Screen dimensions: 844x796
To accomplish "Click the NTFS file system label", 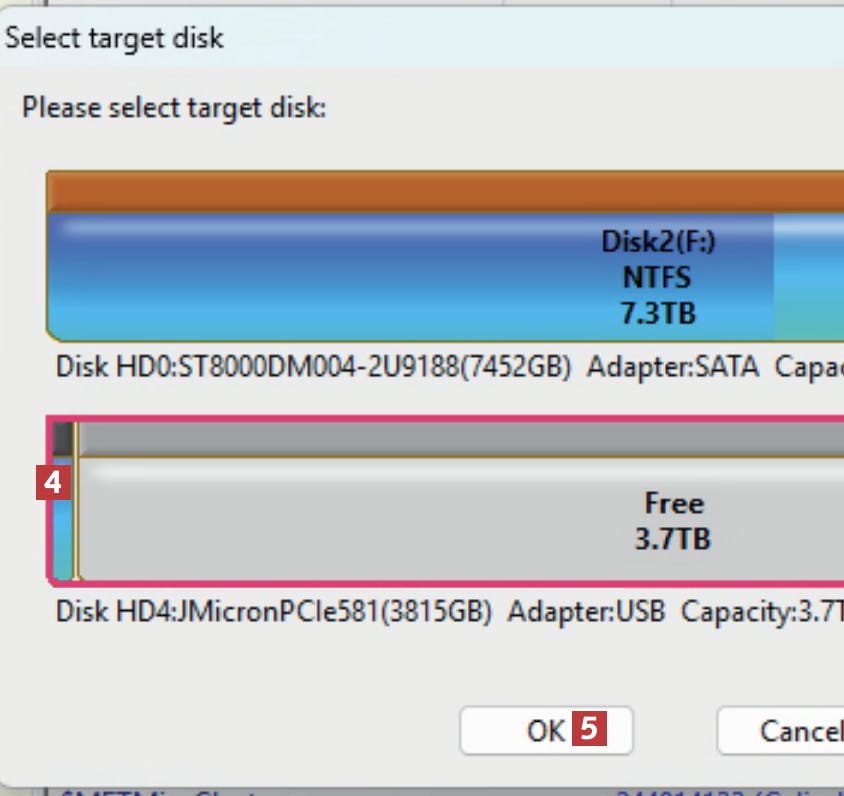I will [658, 277].
